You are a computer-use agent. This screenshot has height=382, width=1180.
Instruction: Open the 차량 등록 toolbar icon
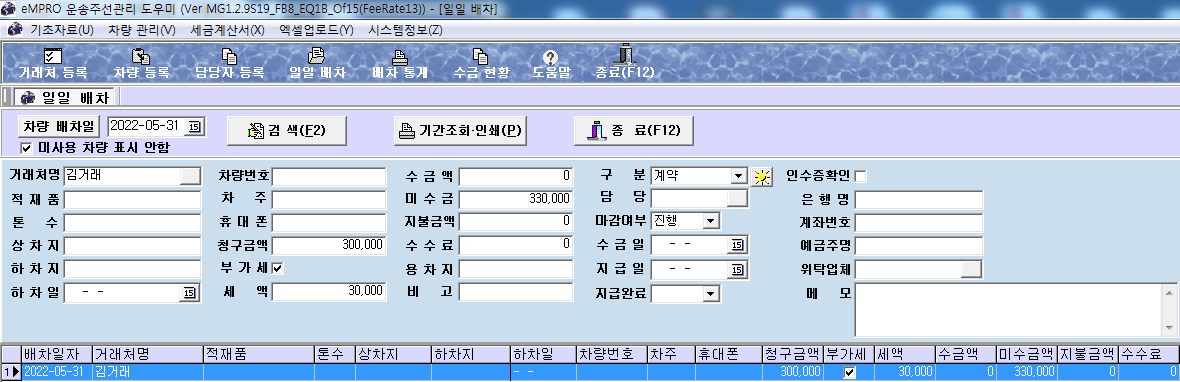coord(141,56)
